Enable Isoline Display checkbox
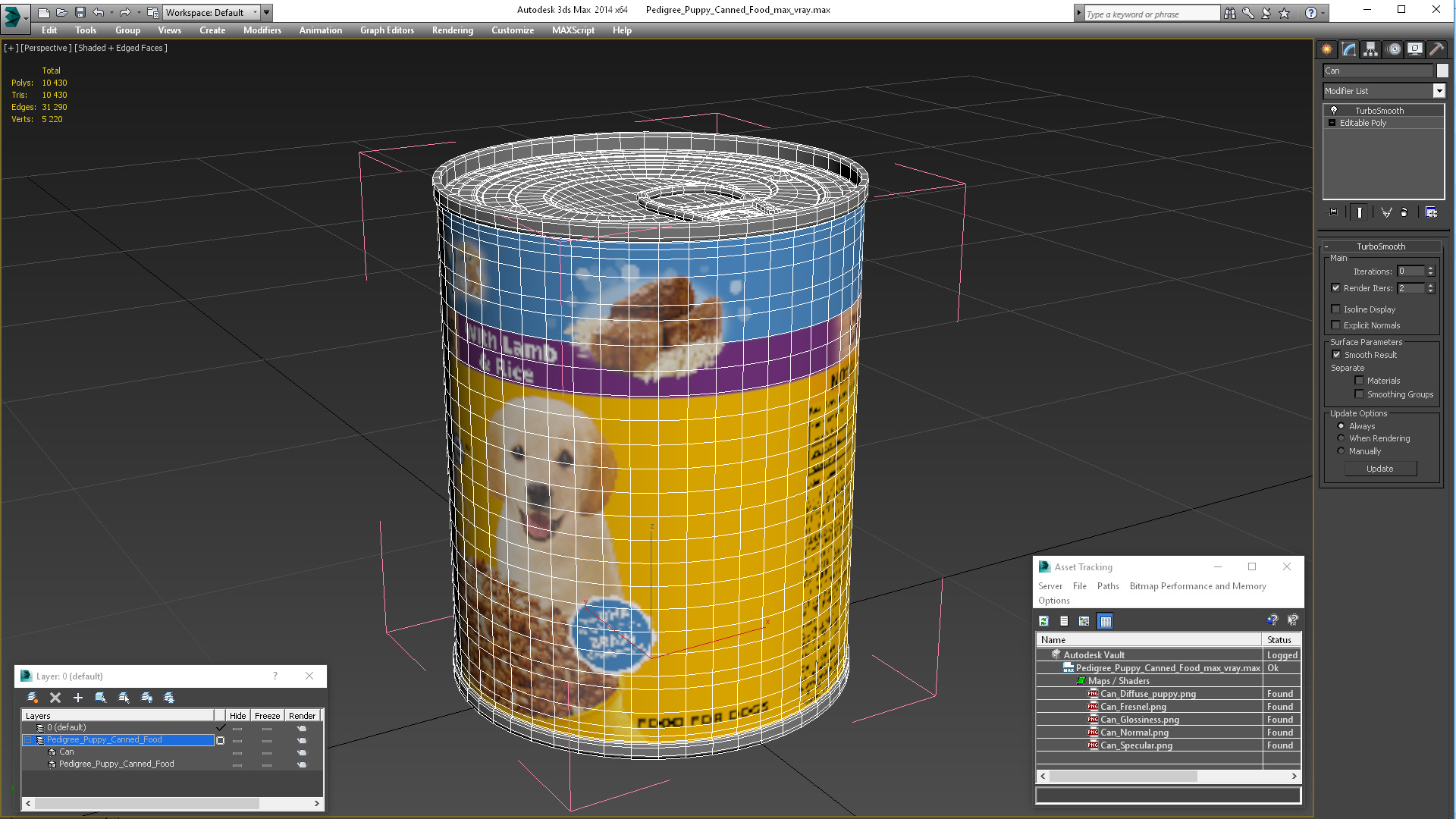The image size is (1456, 819). tap(1336, 309)
